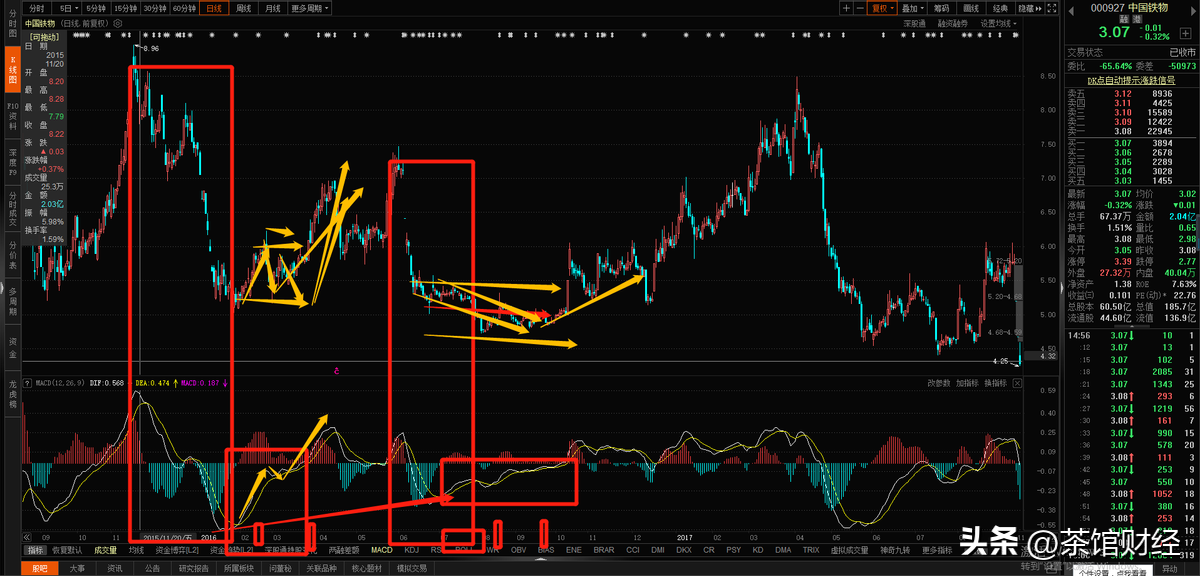Switch to 5日 period
Viewport: 1200px width, 576px height.
66,8
